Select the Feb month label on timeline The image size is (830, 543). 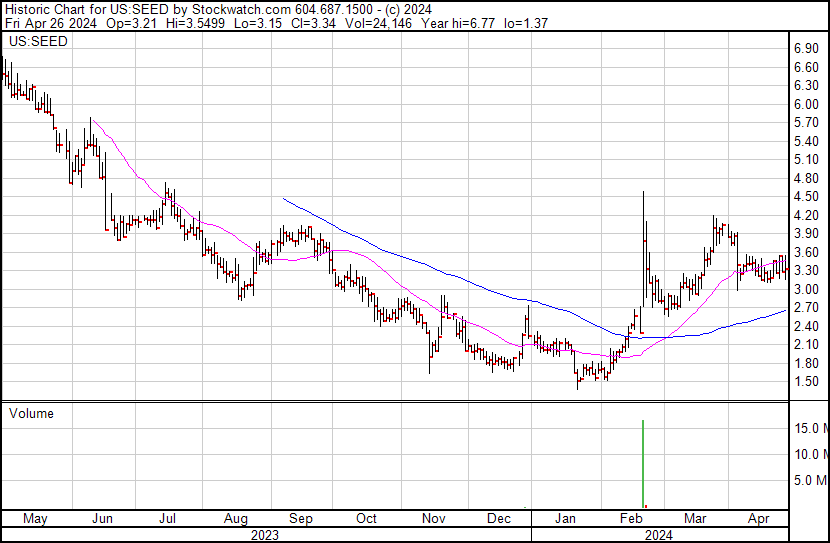[631, 519]
